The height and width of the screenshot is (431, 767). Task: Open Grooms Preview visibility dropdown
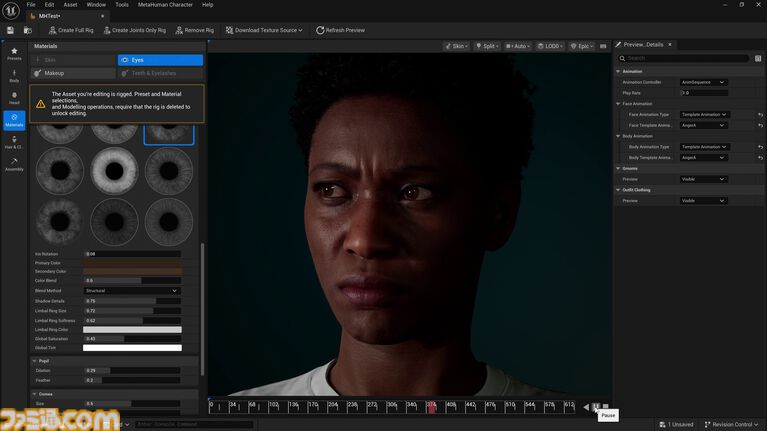[703, 179]
